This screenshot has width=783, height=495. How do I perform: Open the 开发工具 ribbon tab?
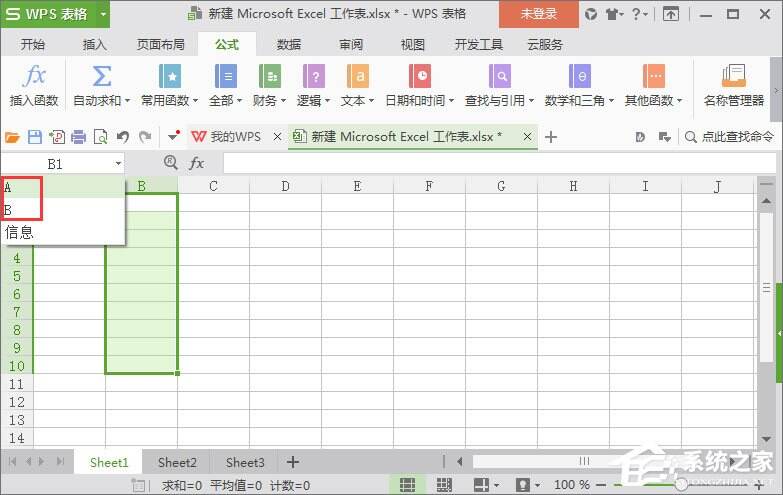tap(478, 44)
